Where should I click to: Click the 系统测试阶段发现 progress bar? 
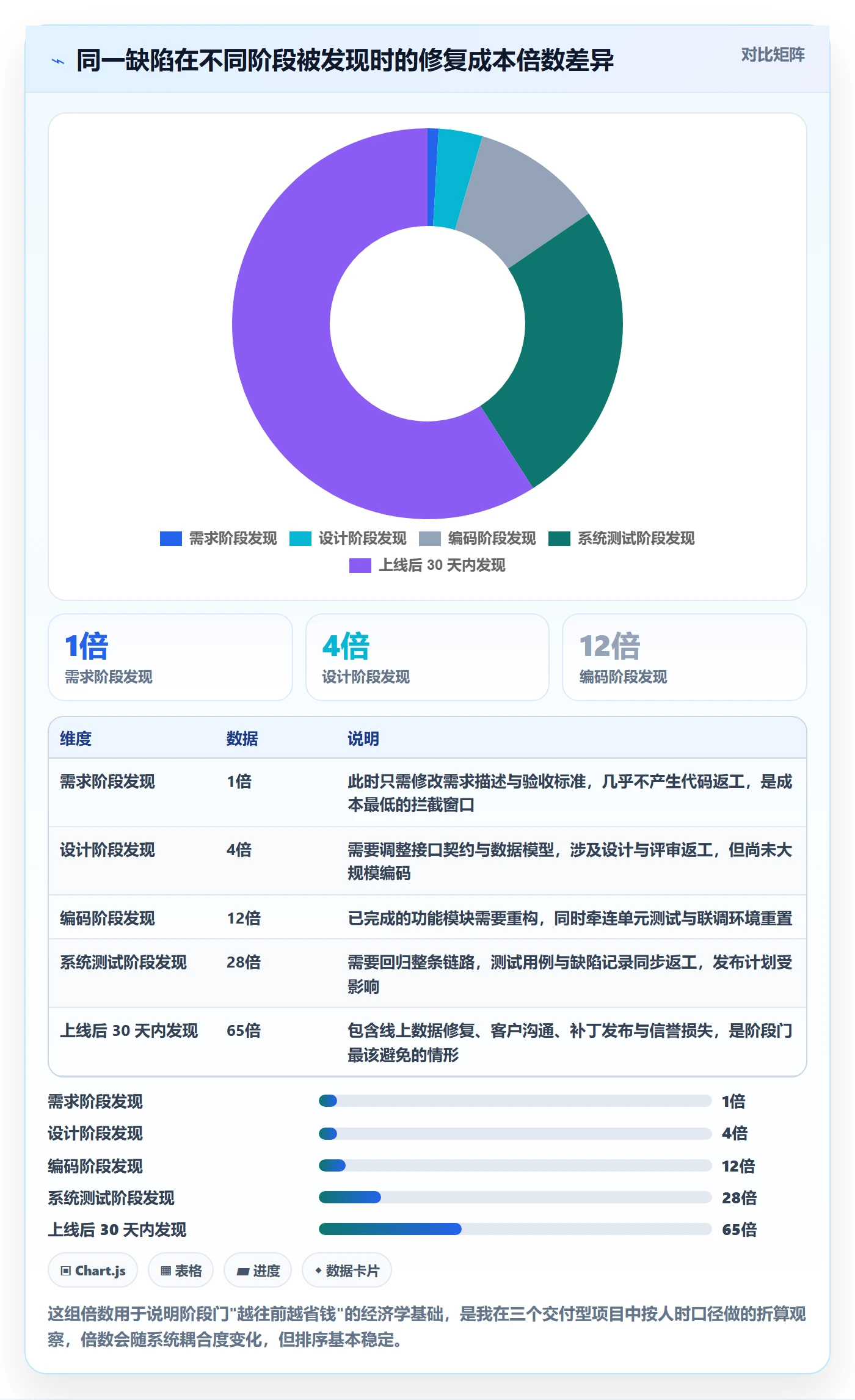[515, 1197]
